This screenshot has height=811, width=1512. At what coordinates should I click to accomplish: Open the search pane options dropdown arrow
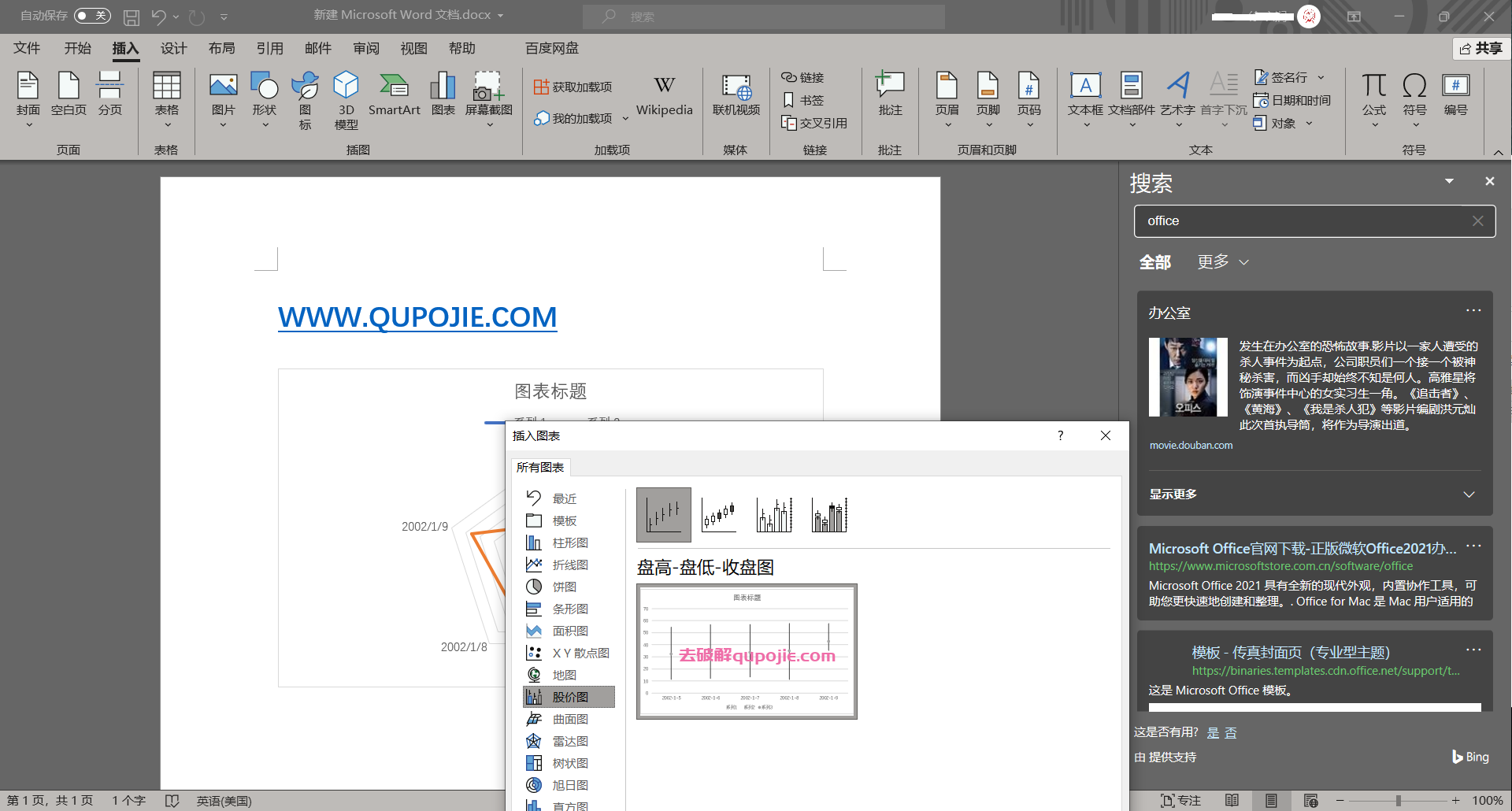tap(1449, 181)
